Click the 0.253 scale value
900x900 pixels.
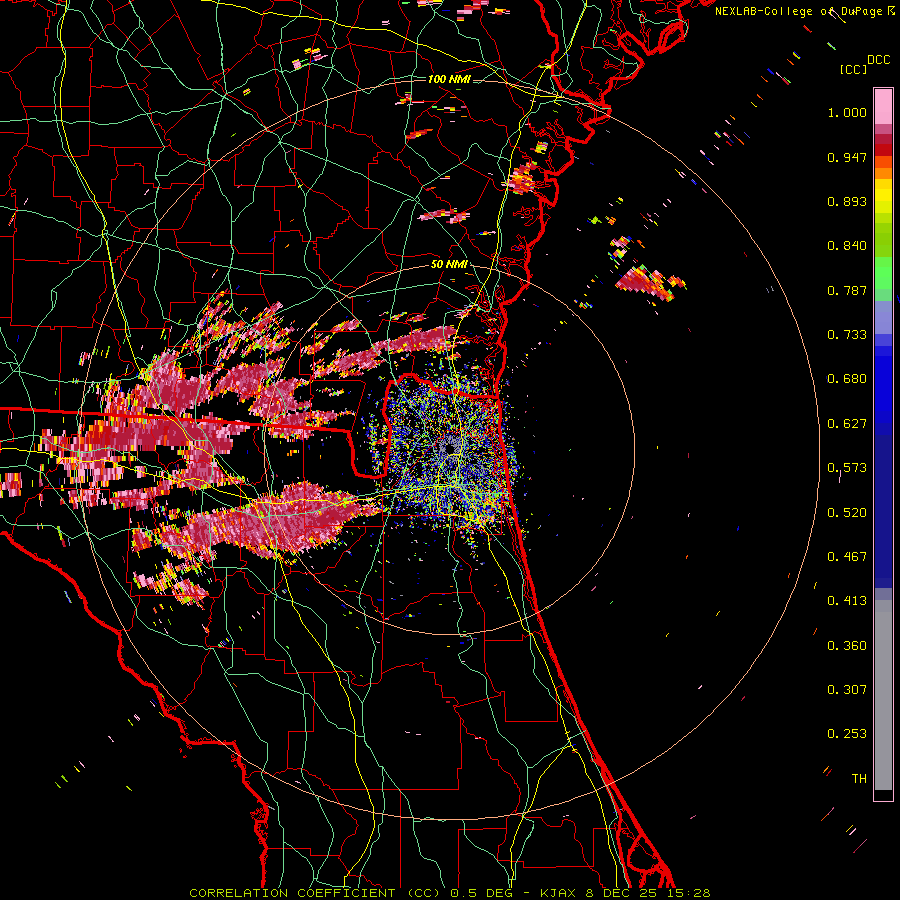(x=847, y=734)
